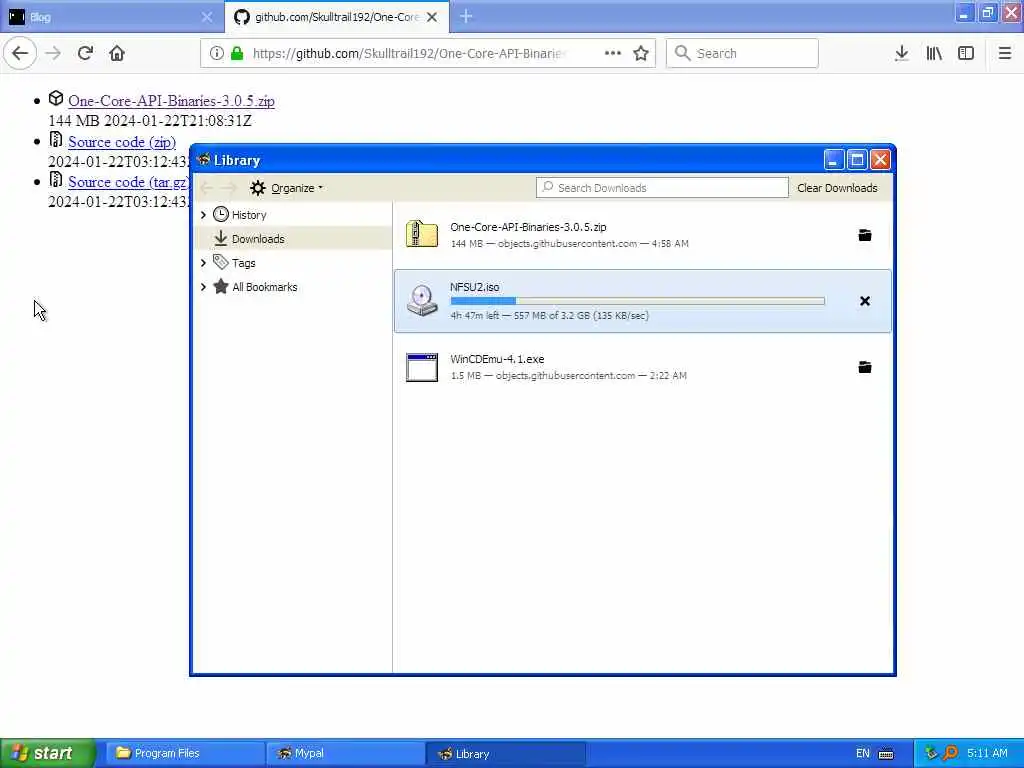Minimize the Library window
Screen dimensions: 1024x768
[833, 159]
